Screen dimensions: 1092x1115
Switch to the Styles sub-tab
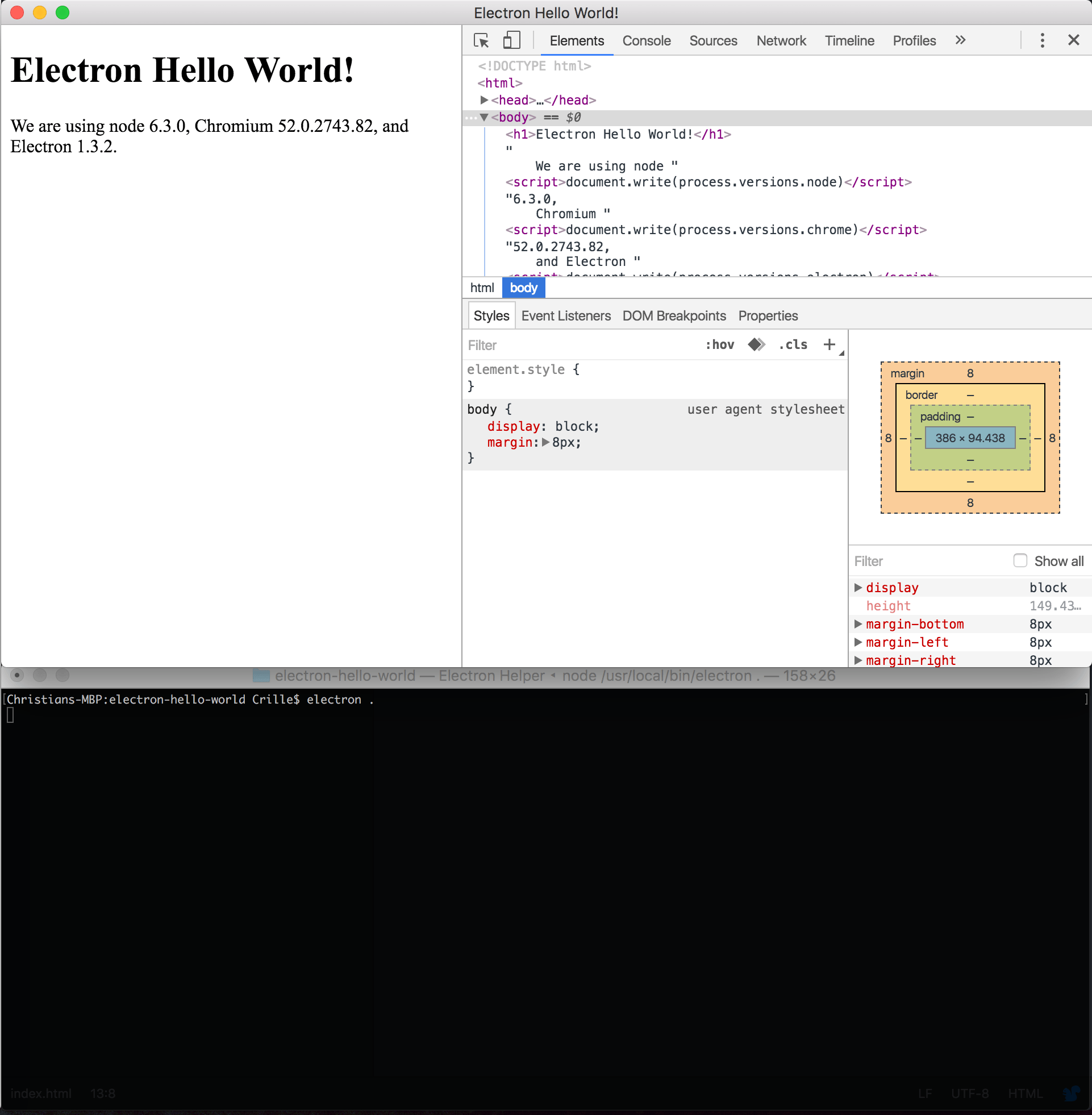click(491, 316)
